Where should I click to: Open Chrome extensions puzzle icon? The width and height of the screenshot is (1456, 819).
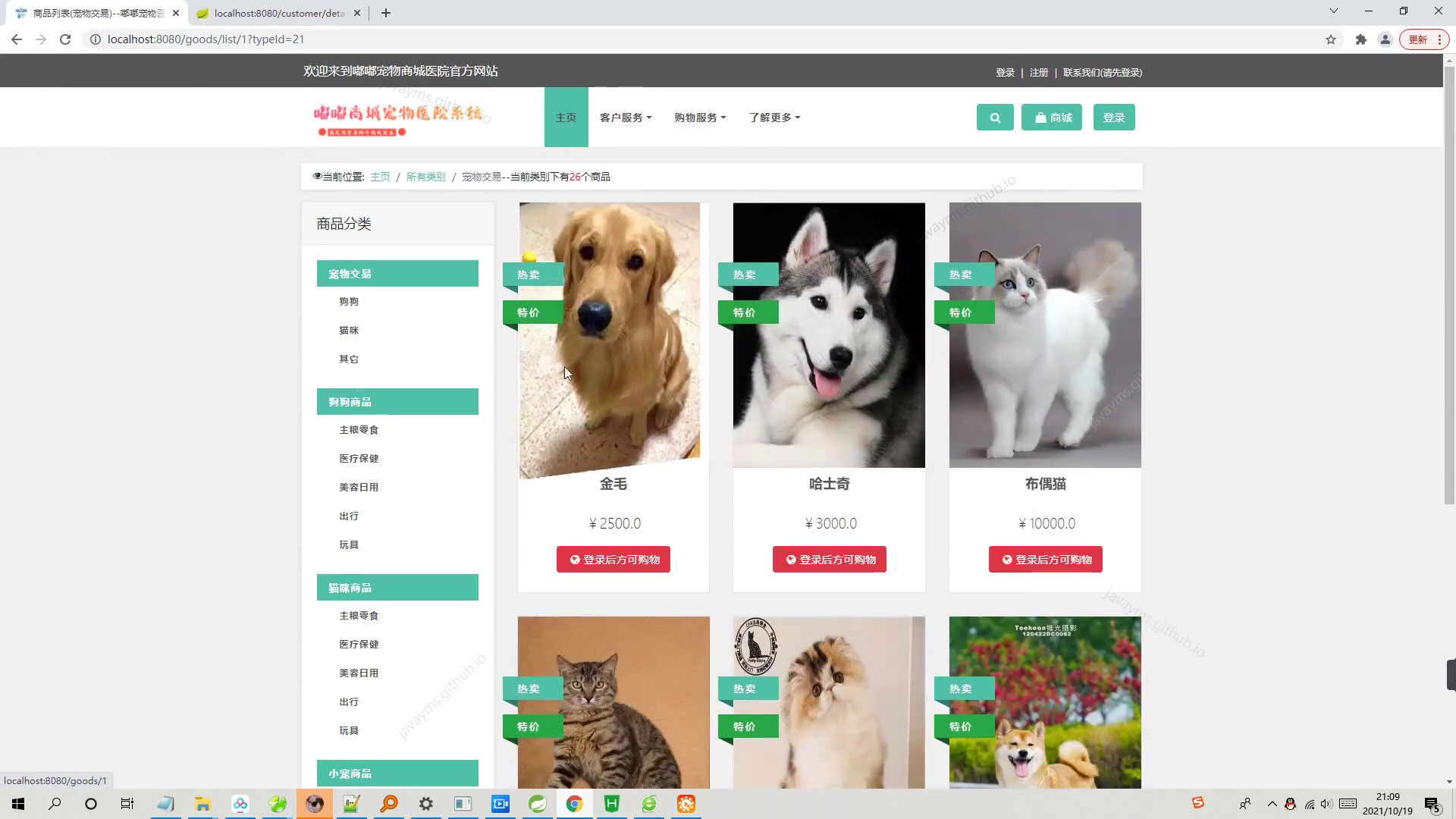pos(1361,39)
